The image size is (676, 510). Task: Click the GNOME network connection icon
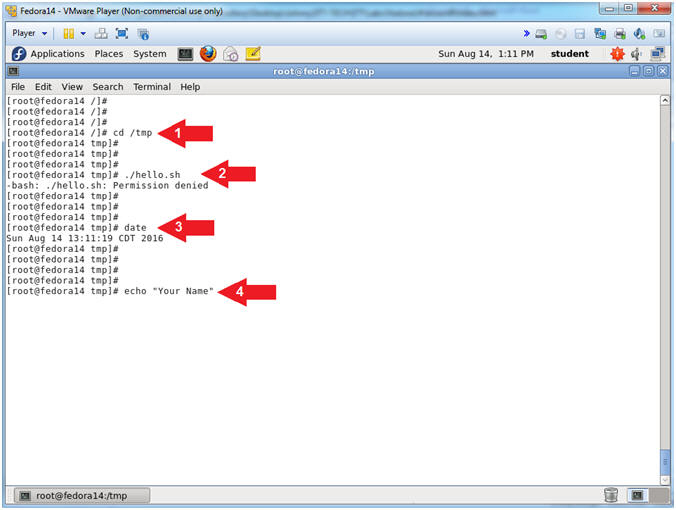pos(658,54)
